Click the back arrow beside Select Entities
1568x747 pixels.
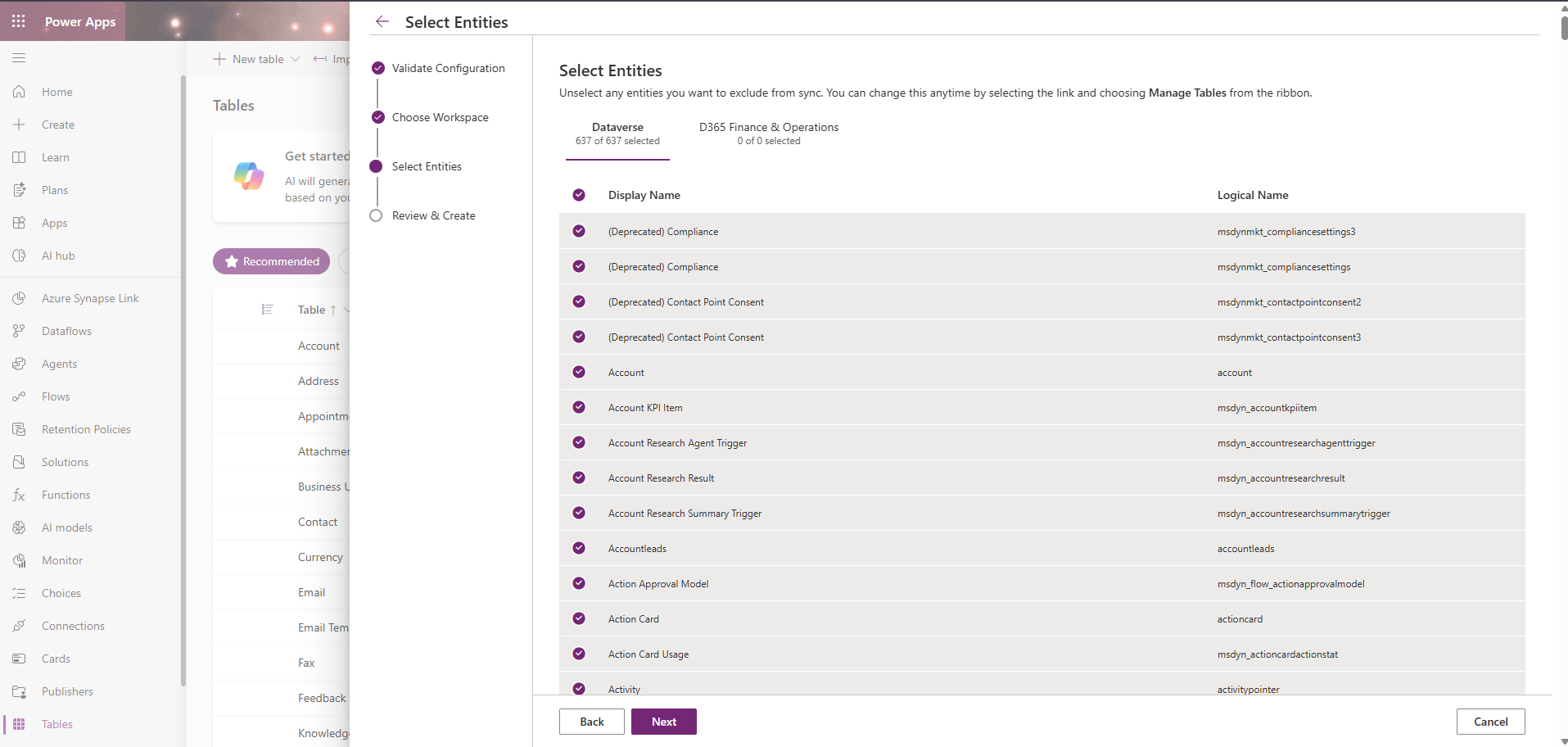click(382, 22)
